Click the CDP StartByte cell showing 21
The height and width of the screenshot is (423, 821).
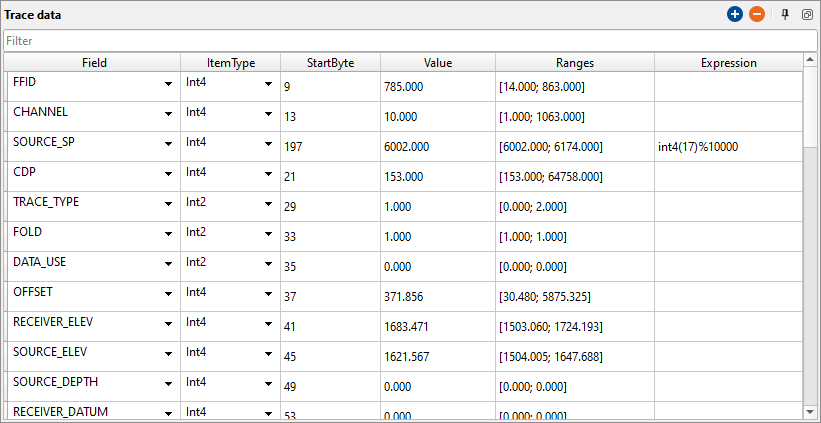coord(330,177)
